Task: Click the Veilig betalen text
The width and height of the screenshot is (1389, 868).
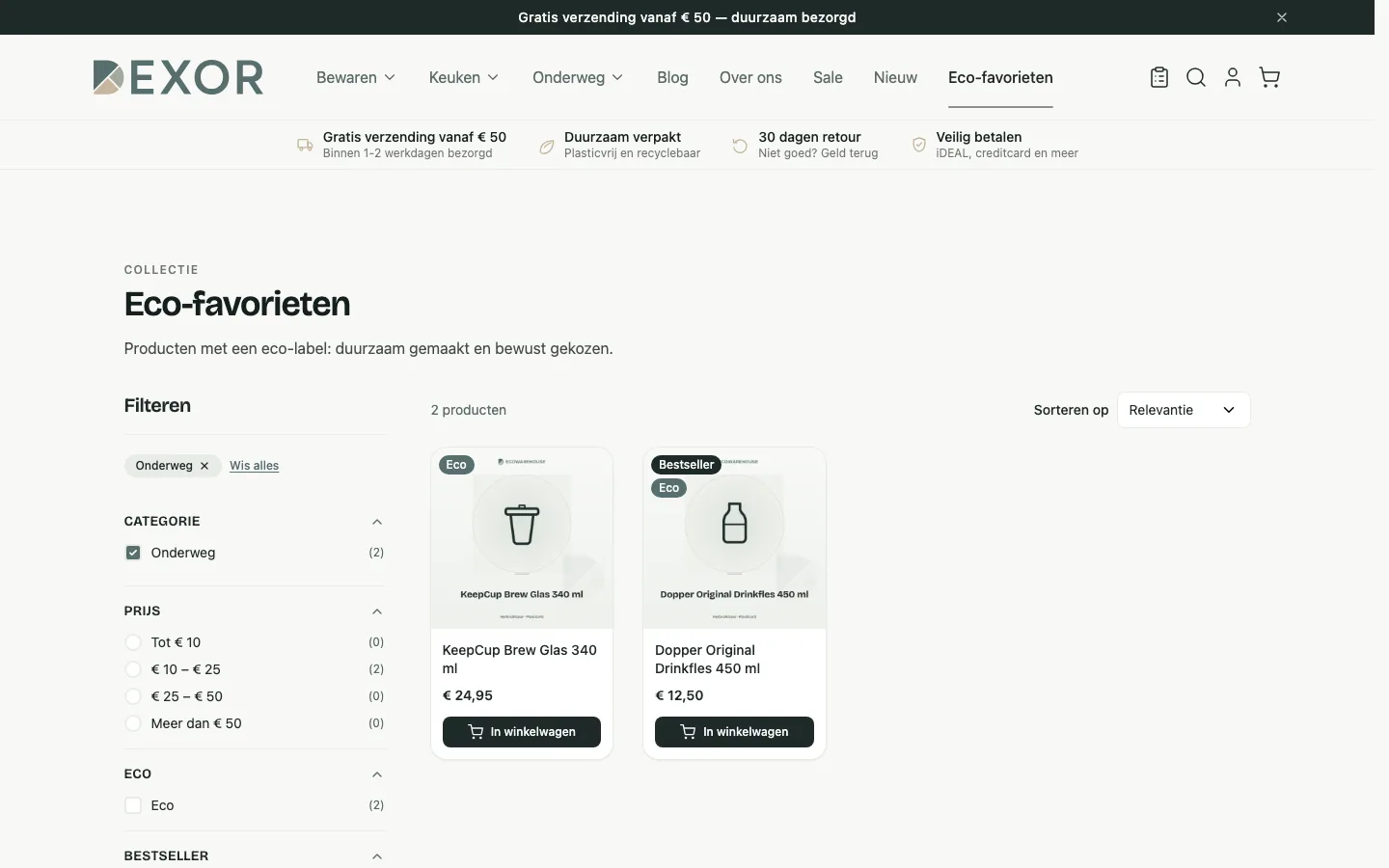Action: pos(979,137)
